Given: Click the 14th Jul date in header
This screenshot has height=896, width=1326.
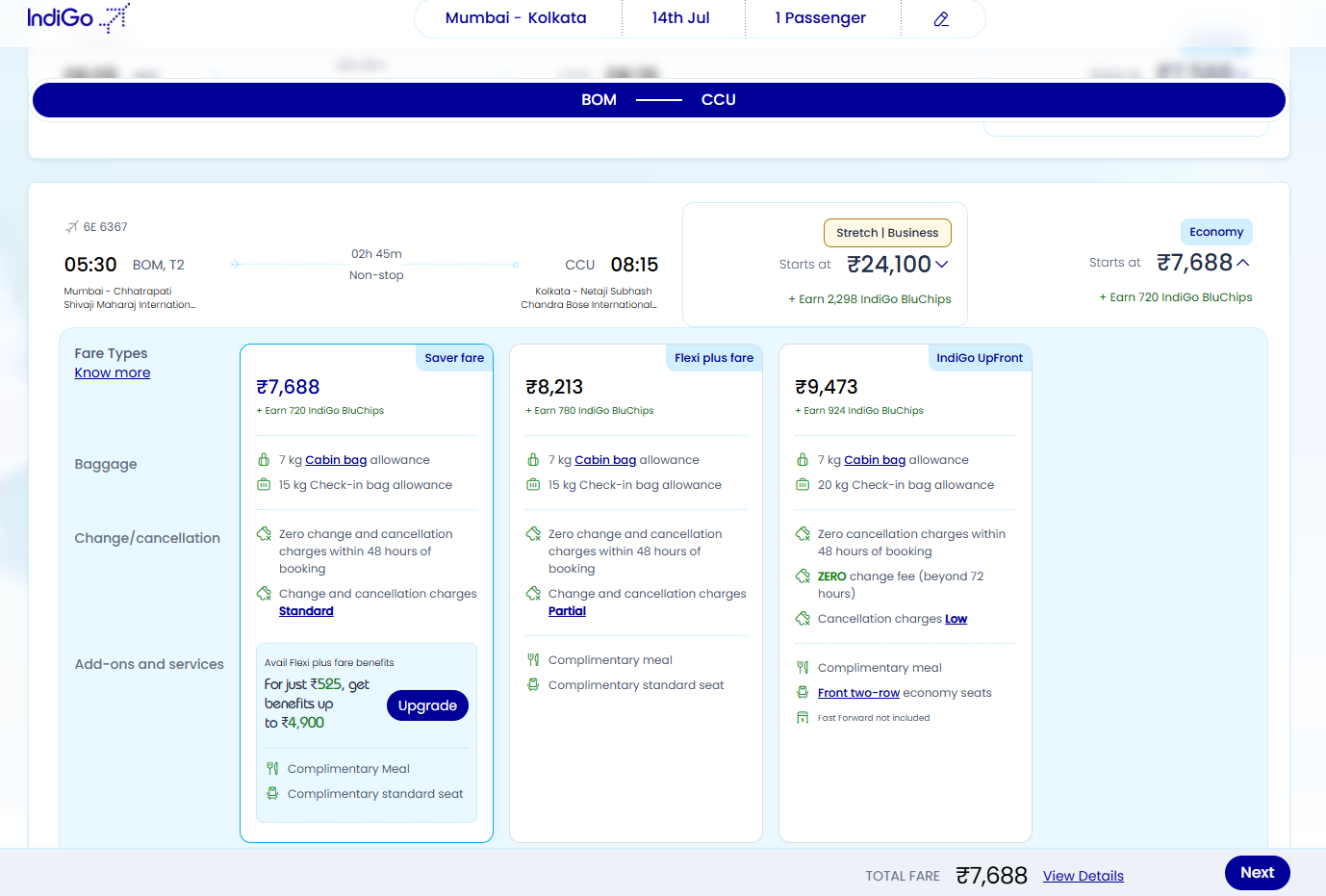Looking at the screenshot, I should coord(681,18).
